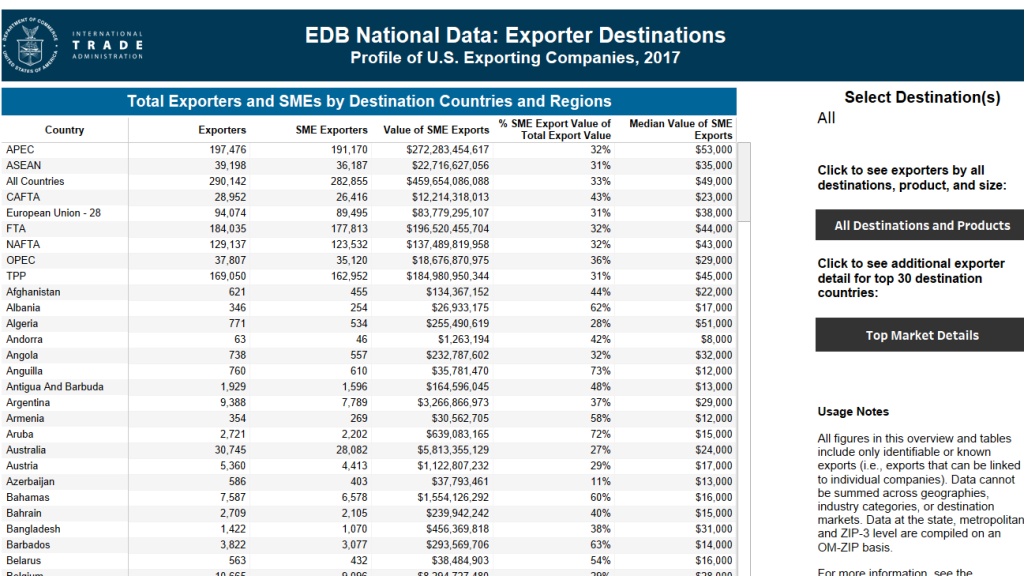Click the table's vertical scrollbar thumb

tap(743, 181)
